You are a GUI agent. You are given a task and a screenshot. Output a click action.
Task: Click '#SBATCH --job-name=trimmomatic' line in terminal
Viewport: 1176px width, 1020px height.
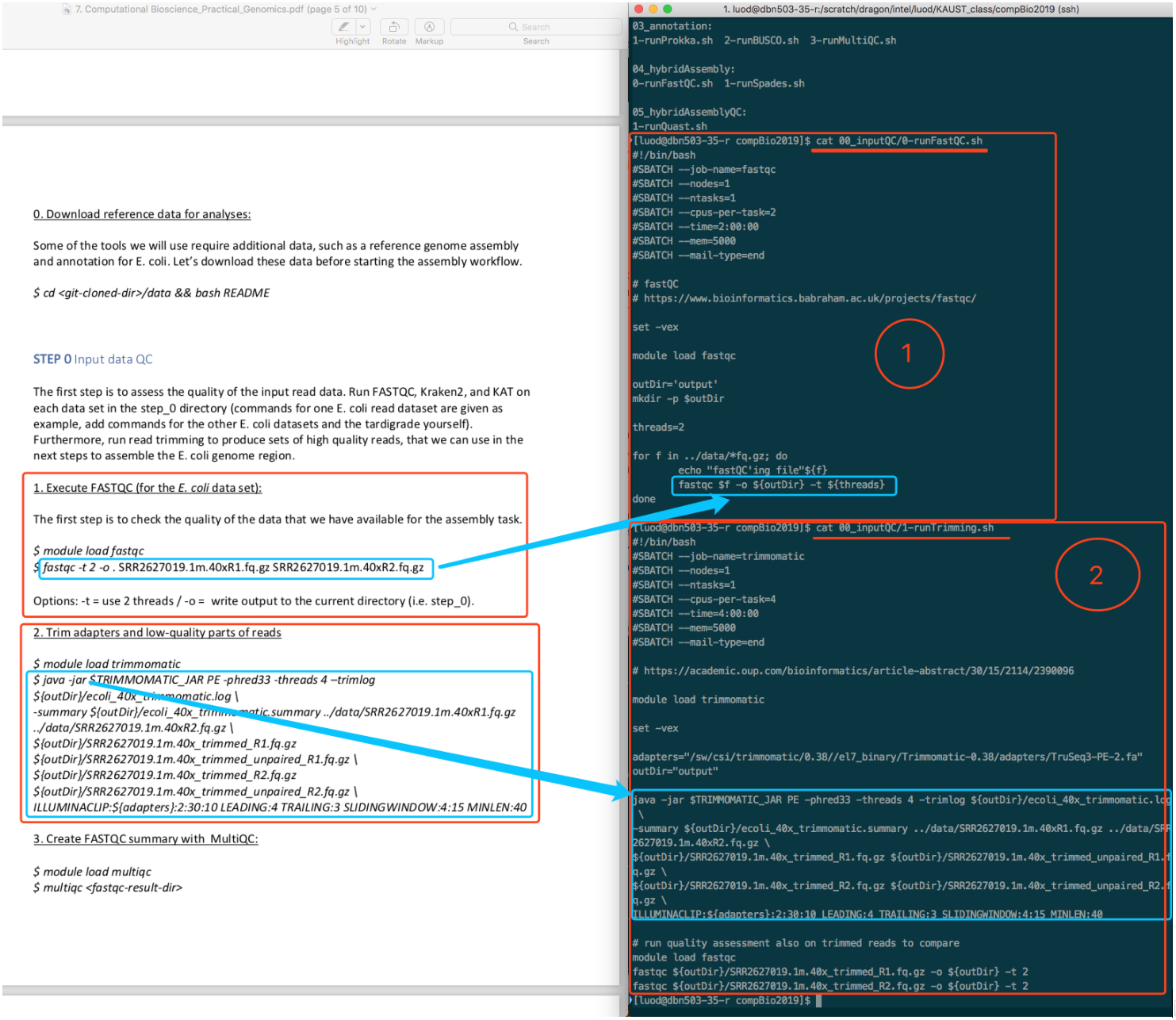(718, 557)
